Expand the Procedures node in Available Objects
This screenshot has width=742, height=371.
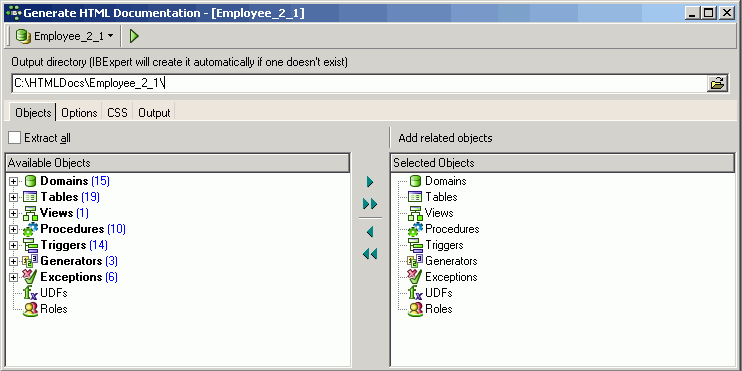(13, 230)
